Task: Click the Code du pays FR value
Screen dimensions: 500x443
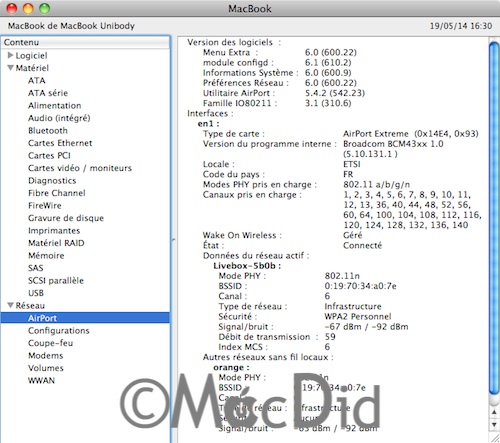Action: point(348,174)
